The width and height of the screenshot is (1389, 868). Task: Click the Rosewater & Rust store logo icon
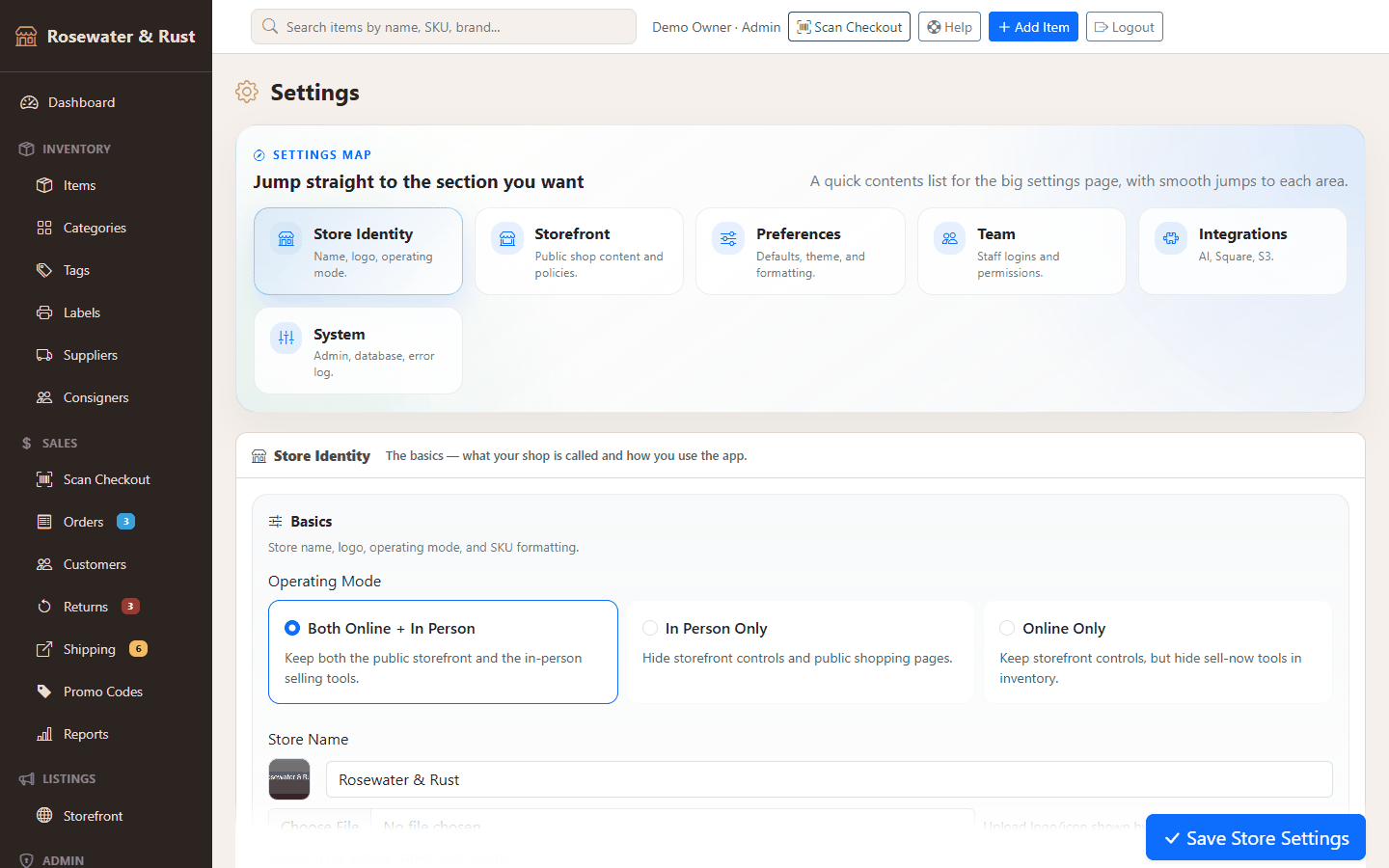tap(26, 36)
